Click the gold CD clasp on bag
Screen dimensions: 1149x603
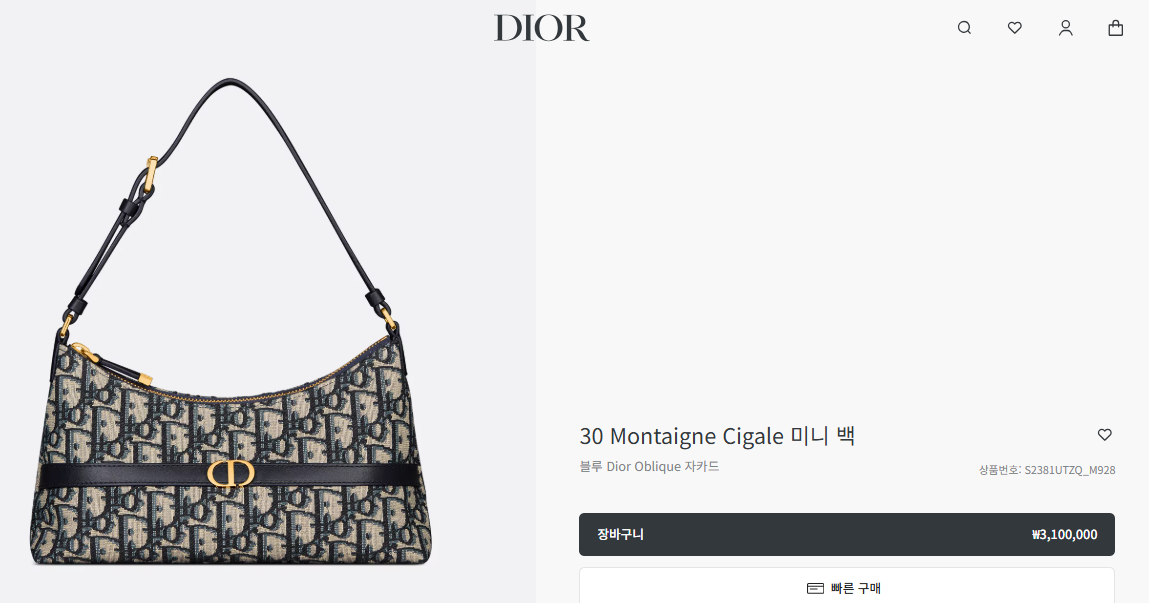pos(230,473)
